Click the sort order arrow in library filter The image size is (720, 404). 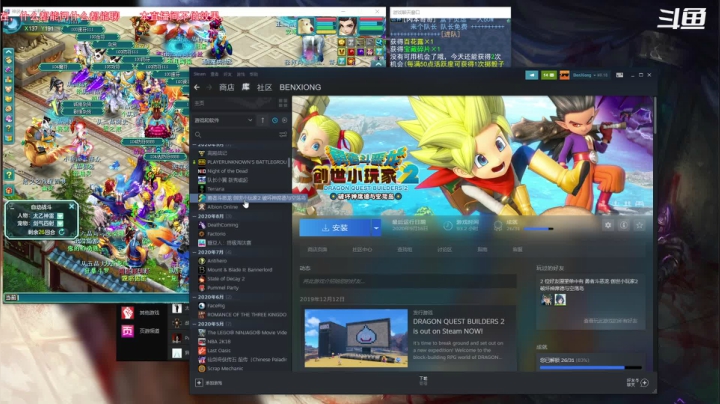pos(263,120)
